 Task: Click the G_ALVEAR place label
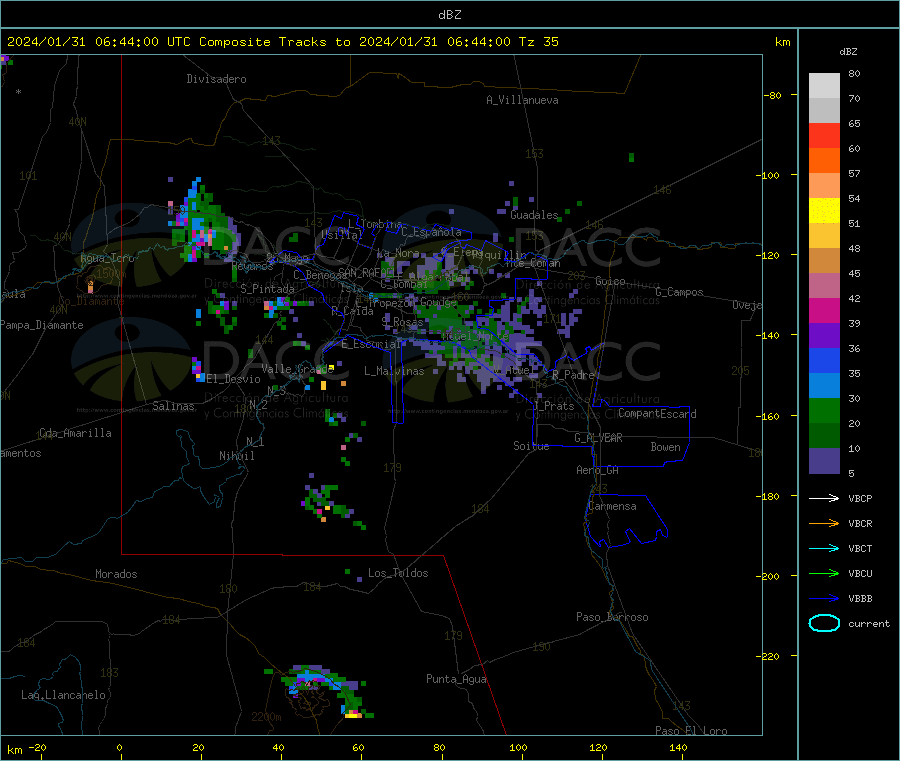coord(598,438)
